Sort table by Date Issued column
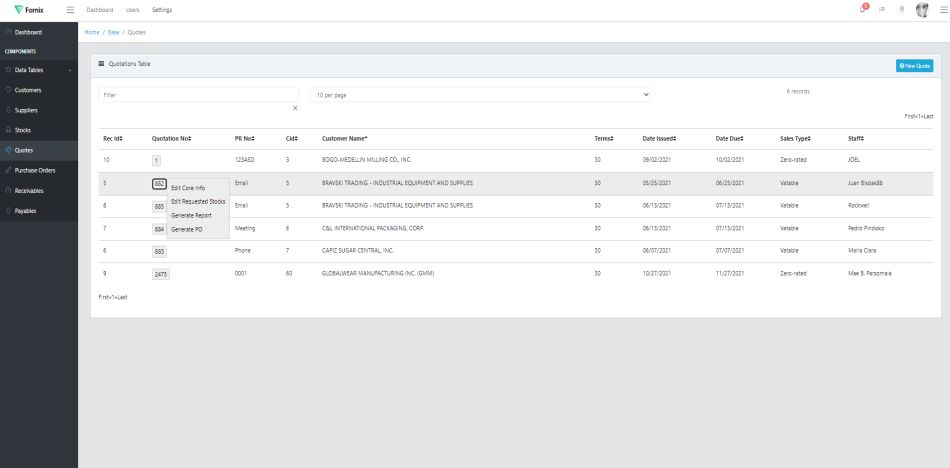Viewport: 950px width, 468px height. [661, 138]
